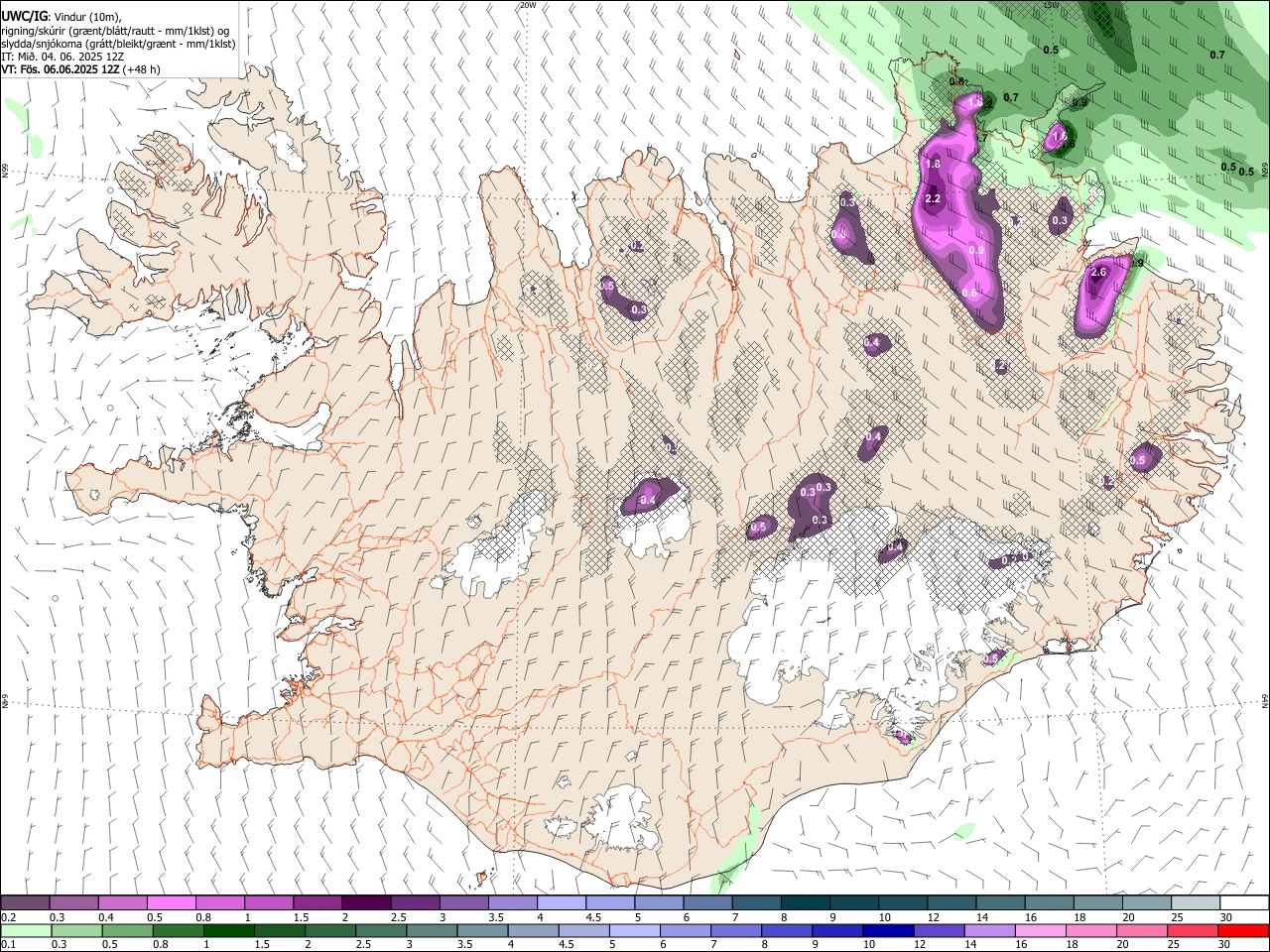
Task: Click the bright red lower swatch labeled 30
Action: pos(1242,930)
